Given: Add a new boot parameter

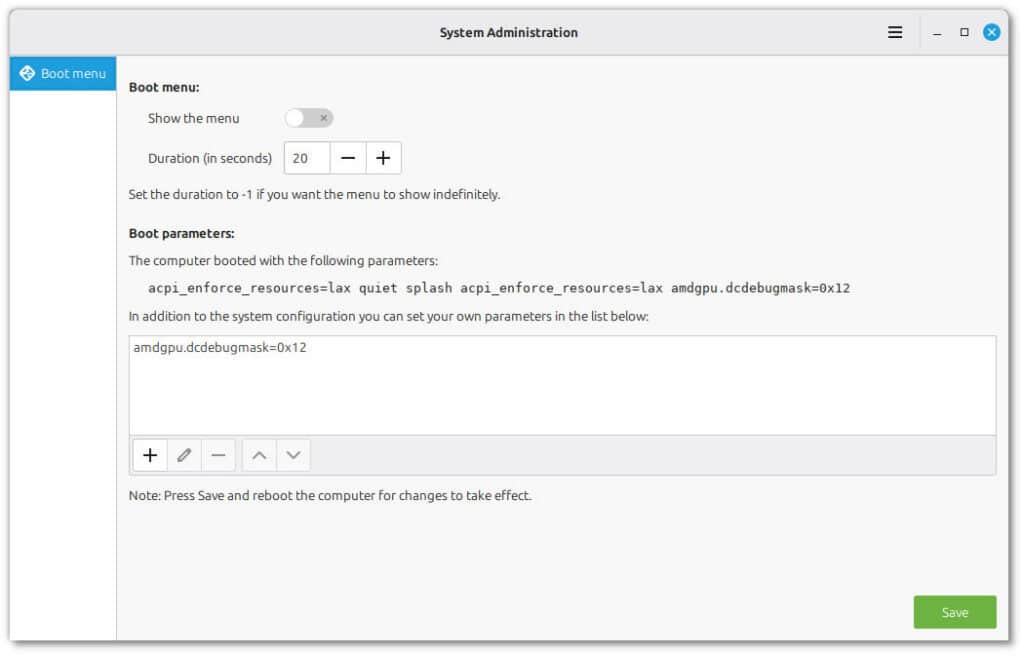Looking at the screenshot, I should (x=149, y=455).
